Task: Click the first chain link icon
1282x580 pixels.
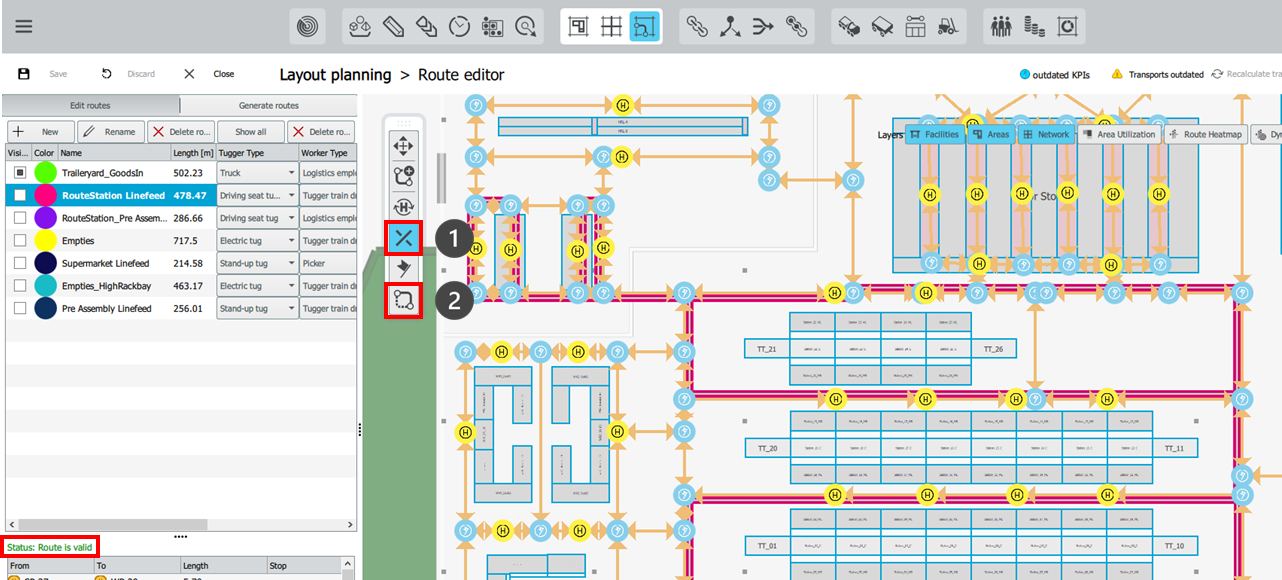Action: 697,27
